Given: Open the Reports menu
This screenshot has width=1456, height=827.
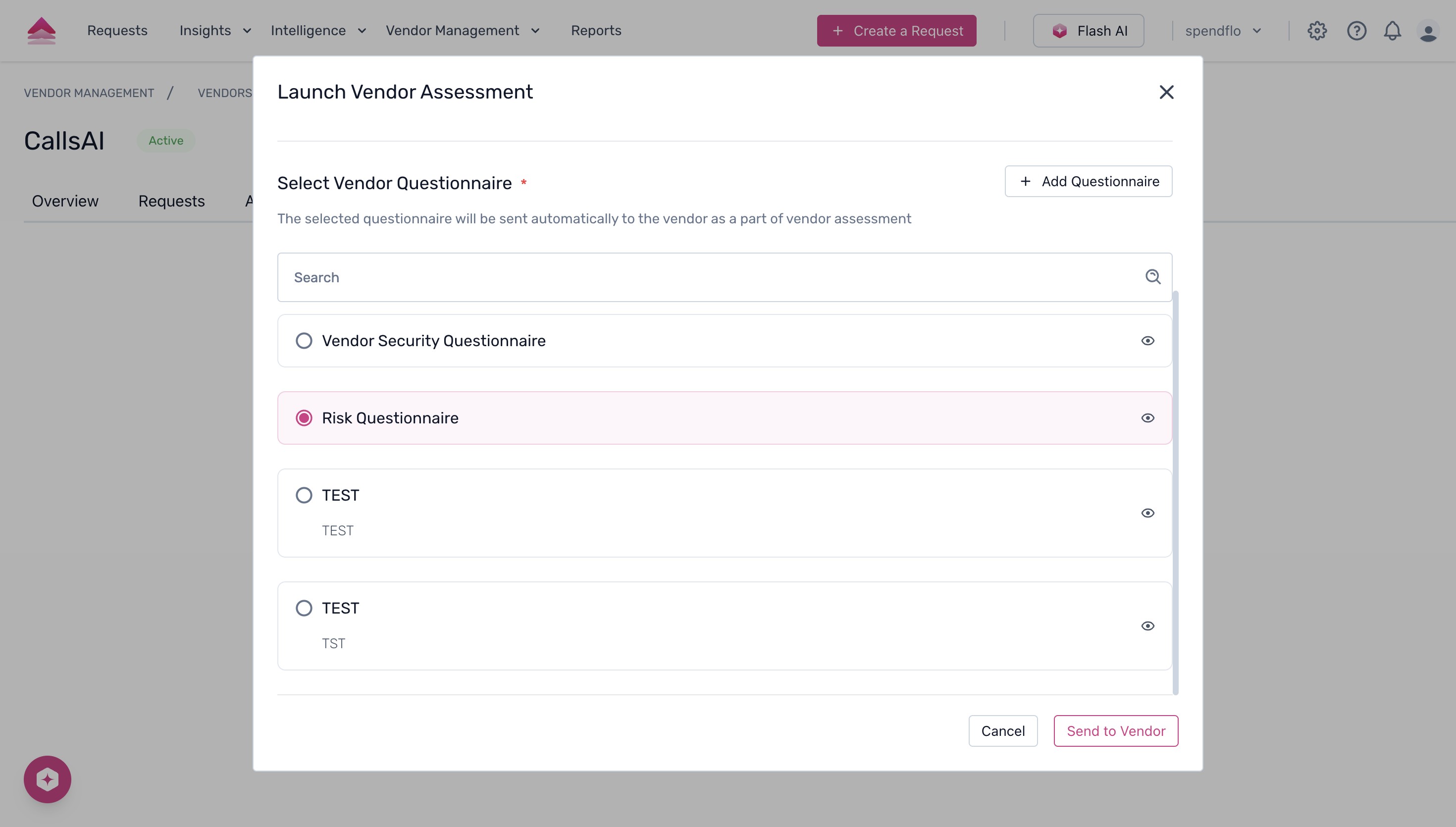Looking at the screenshot, I should pos(596,31).
